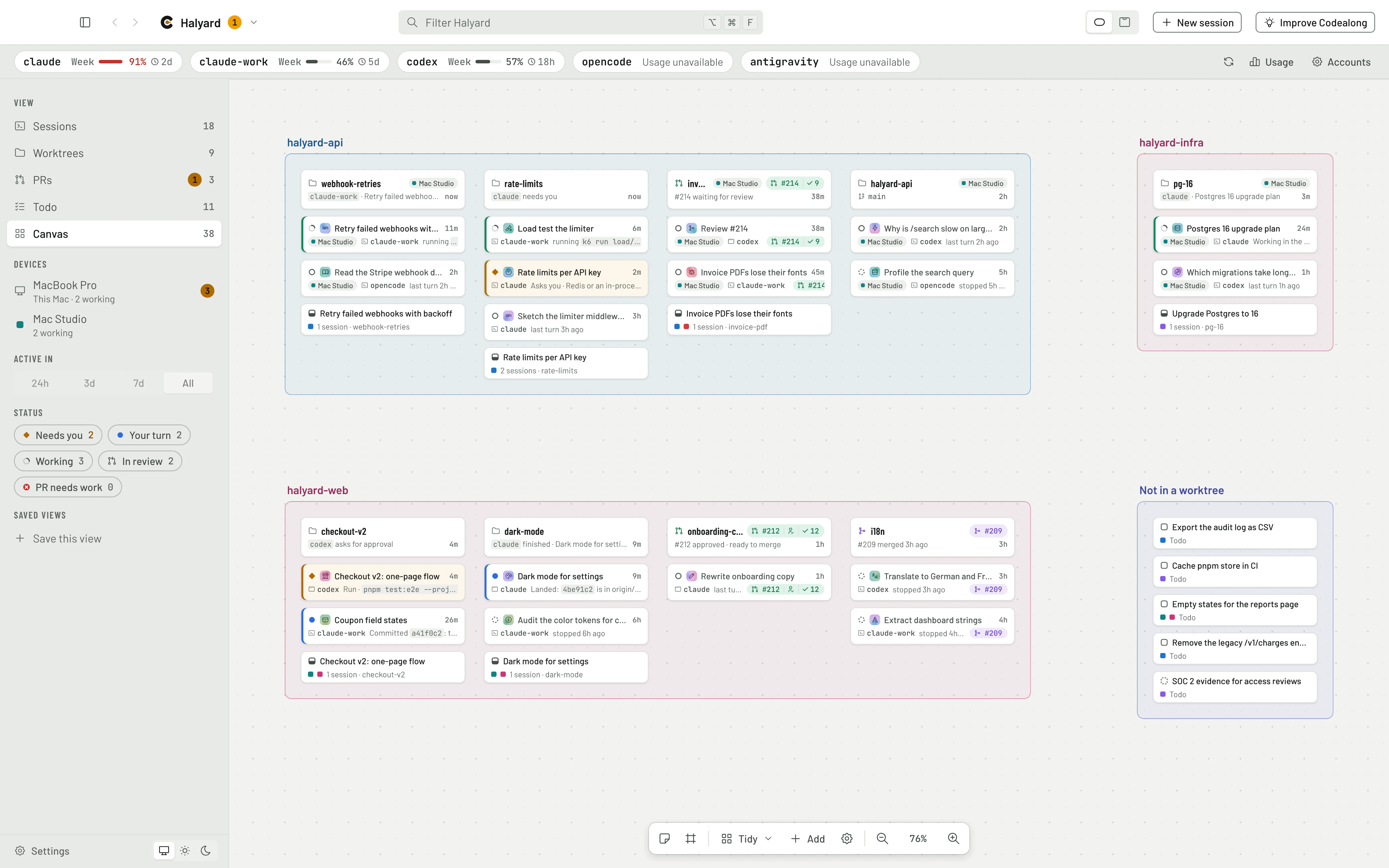
Task: Toggle the sidebar panel icon
Action: pyautogui.click(x=85, y=22)
